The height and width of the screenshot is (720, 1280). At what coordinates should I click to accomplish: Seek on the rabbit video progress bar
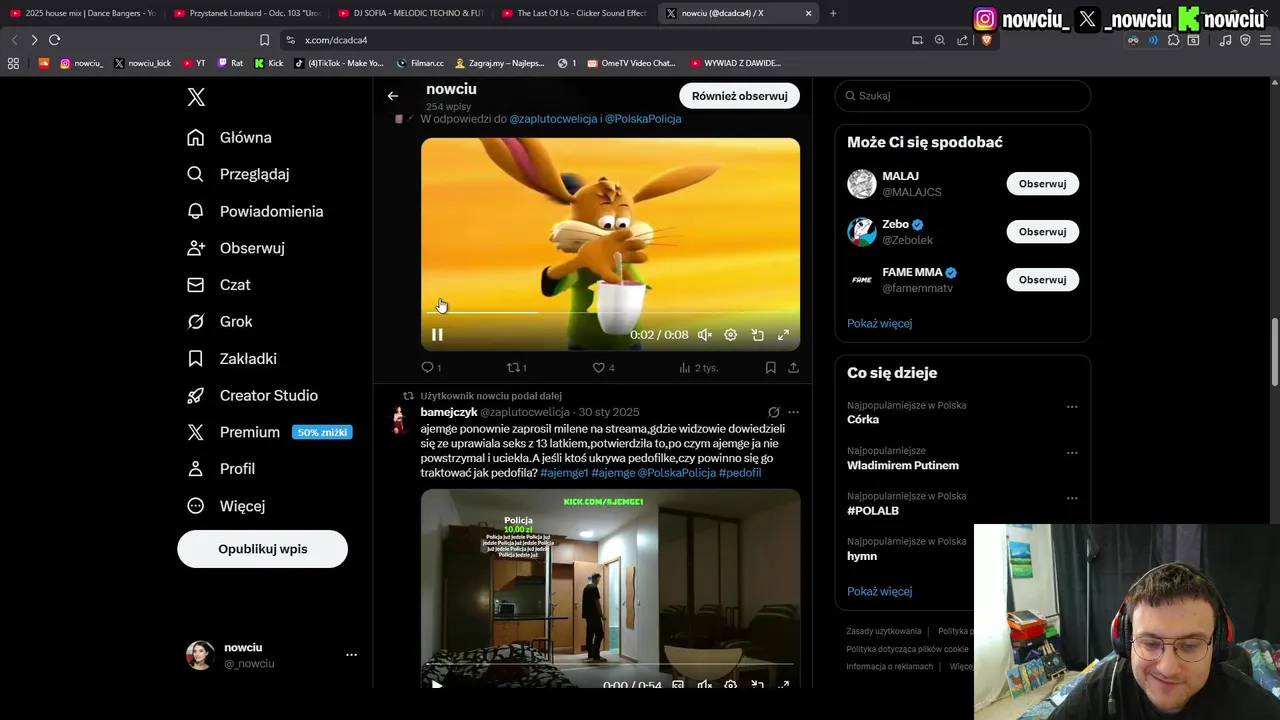[610, 312]
